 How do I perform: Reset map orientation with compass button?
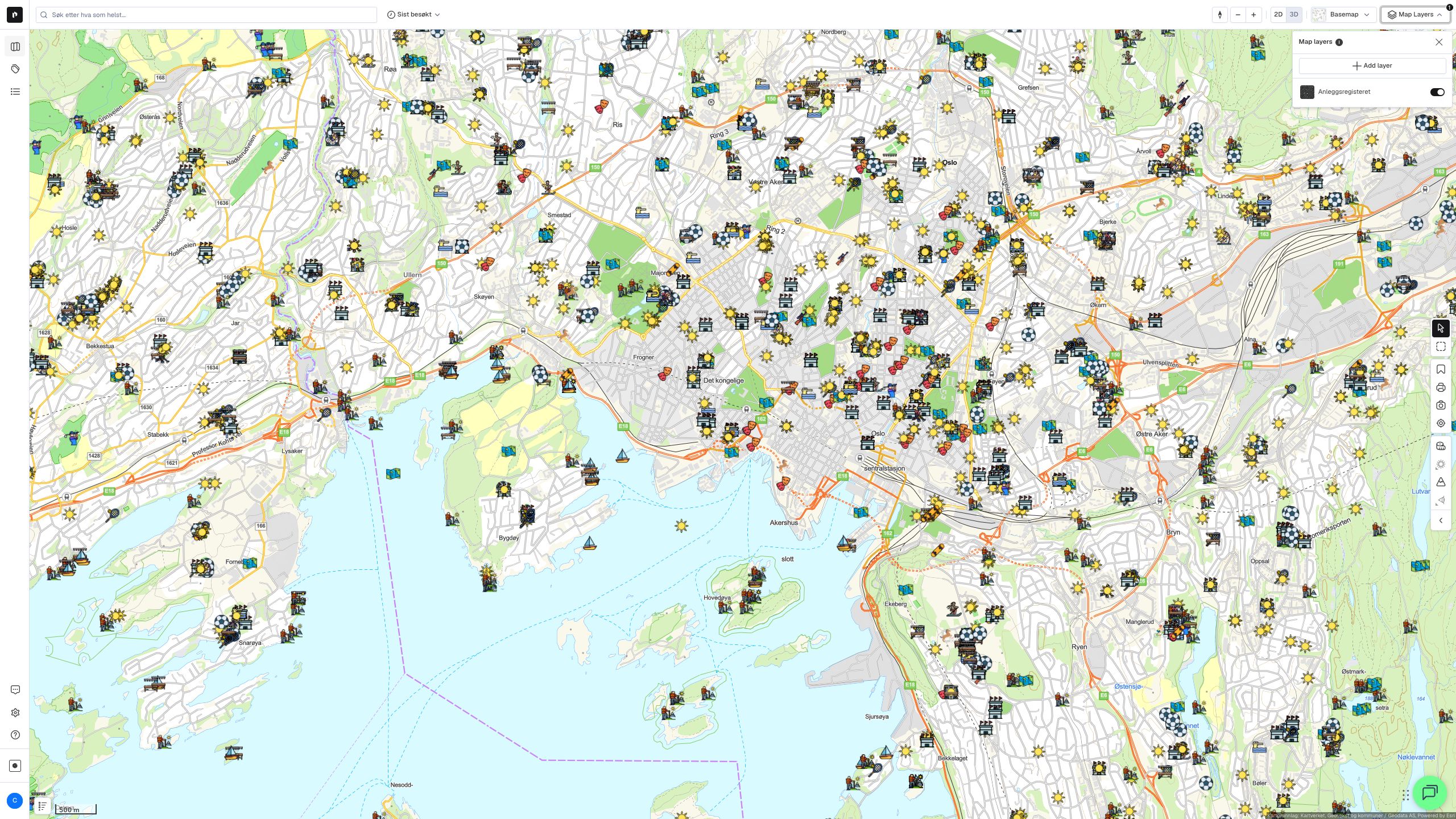click(1220, 15)
